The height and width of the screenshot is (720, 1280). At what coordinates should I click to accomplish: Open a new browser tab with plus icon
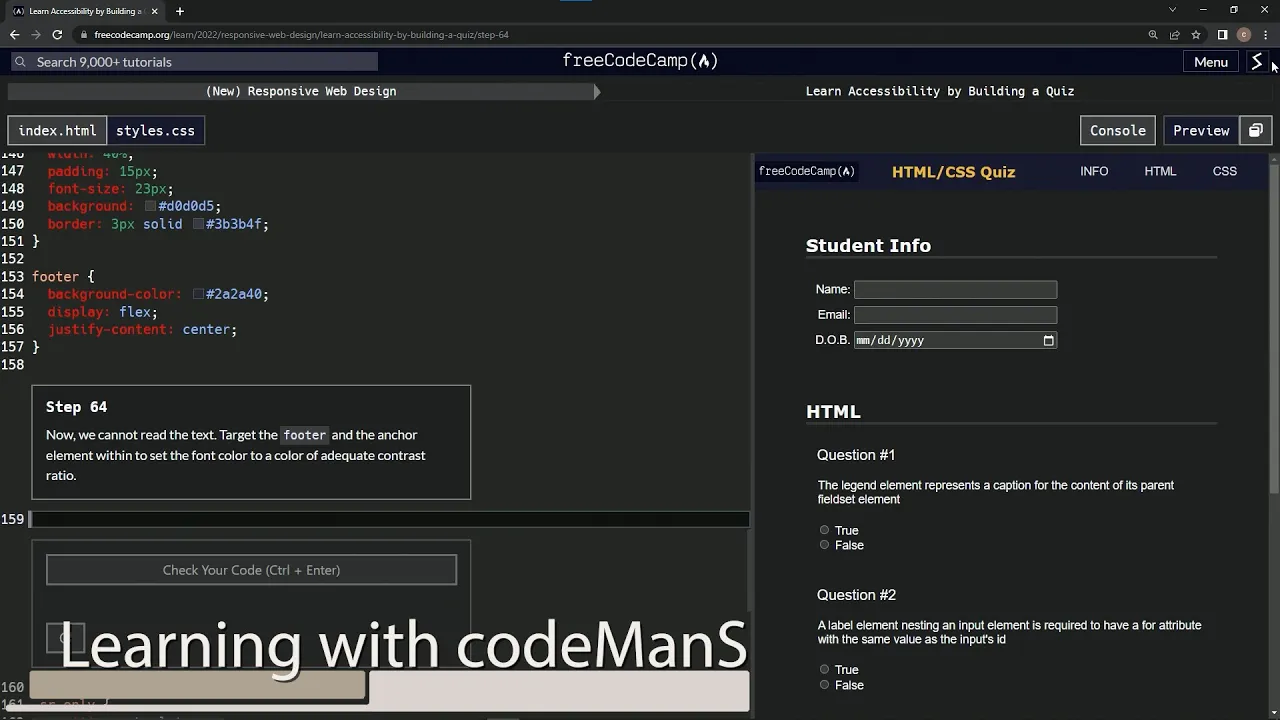pyautogui.click(x=179, y=11)
